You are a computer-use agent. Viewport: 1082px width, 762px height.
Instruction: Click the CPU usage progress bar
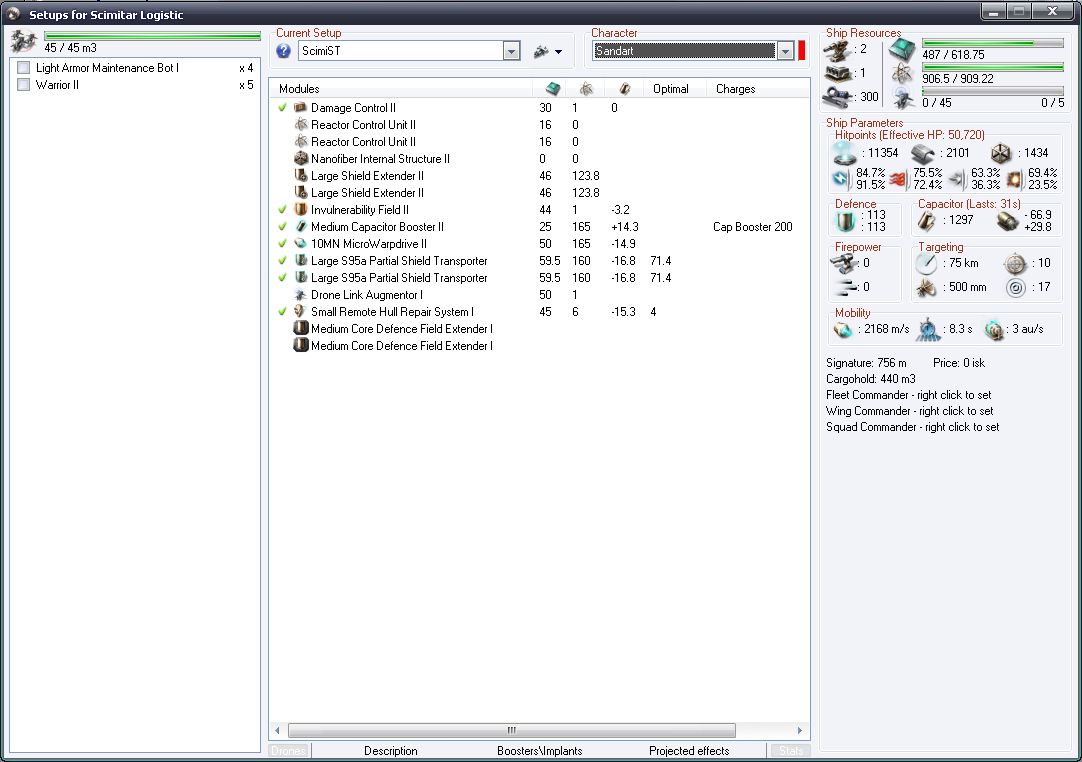pyautogui.click(x=992, y=43)
